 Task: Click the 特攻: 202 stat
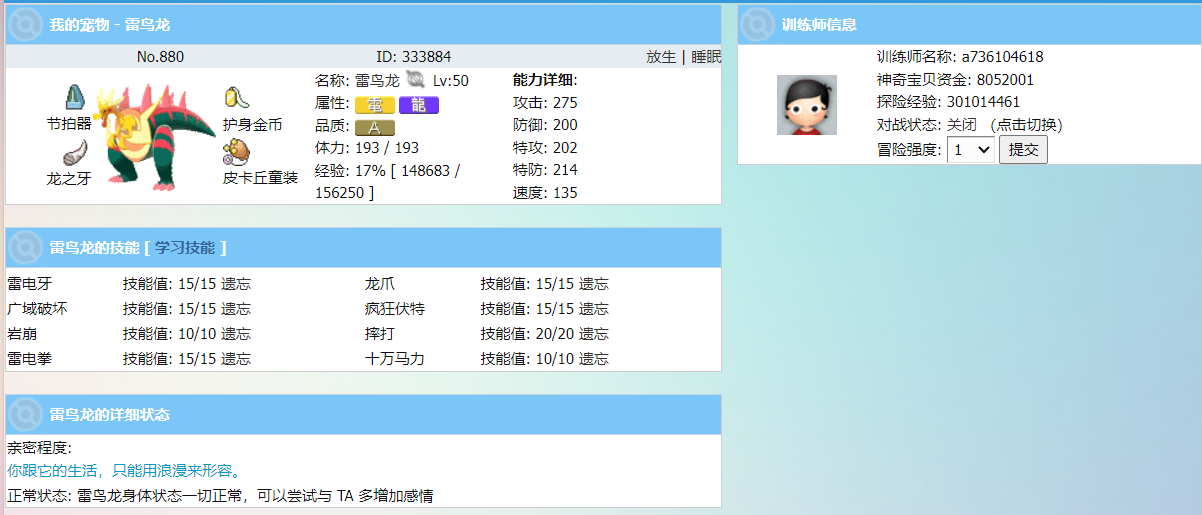coord(545,148)
